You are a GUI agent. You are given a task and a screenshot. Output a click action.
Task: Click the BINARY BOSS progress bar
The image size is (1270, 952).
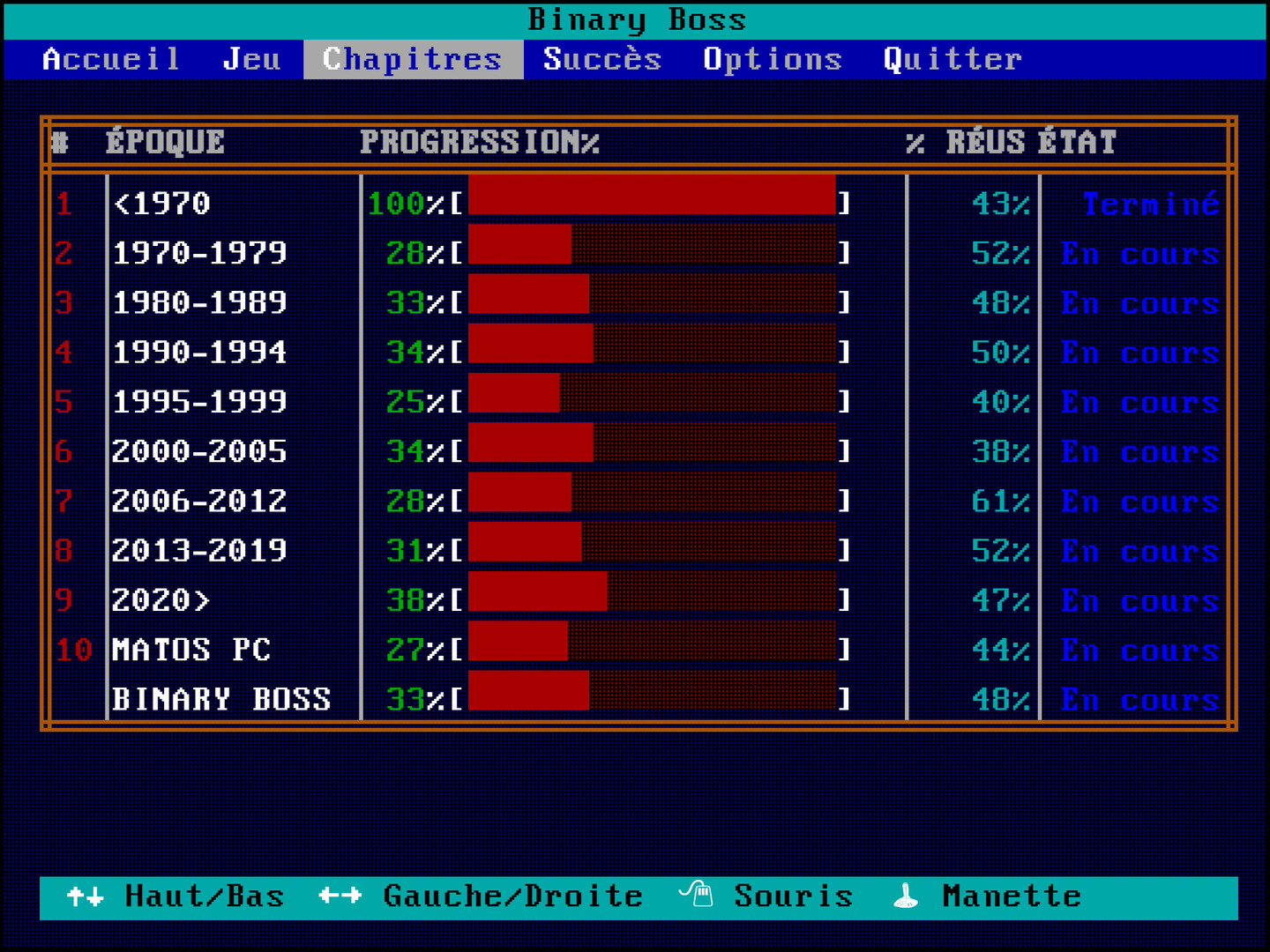coord(652,699)
